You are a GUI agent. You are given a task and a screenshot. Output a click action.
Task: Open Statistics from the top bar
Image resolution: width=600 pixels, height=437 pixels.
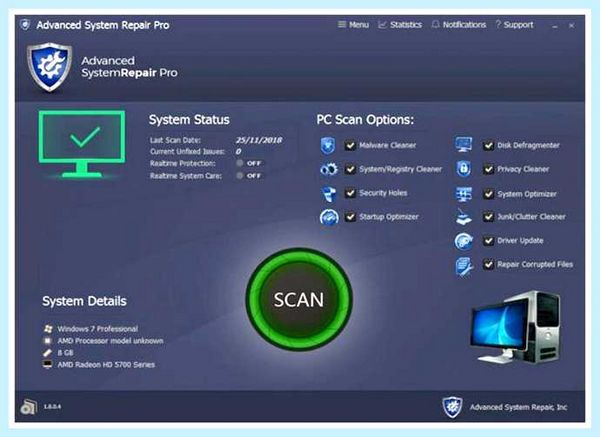pyautogui.click(x=400, y=25)
